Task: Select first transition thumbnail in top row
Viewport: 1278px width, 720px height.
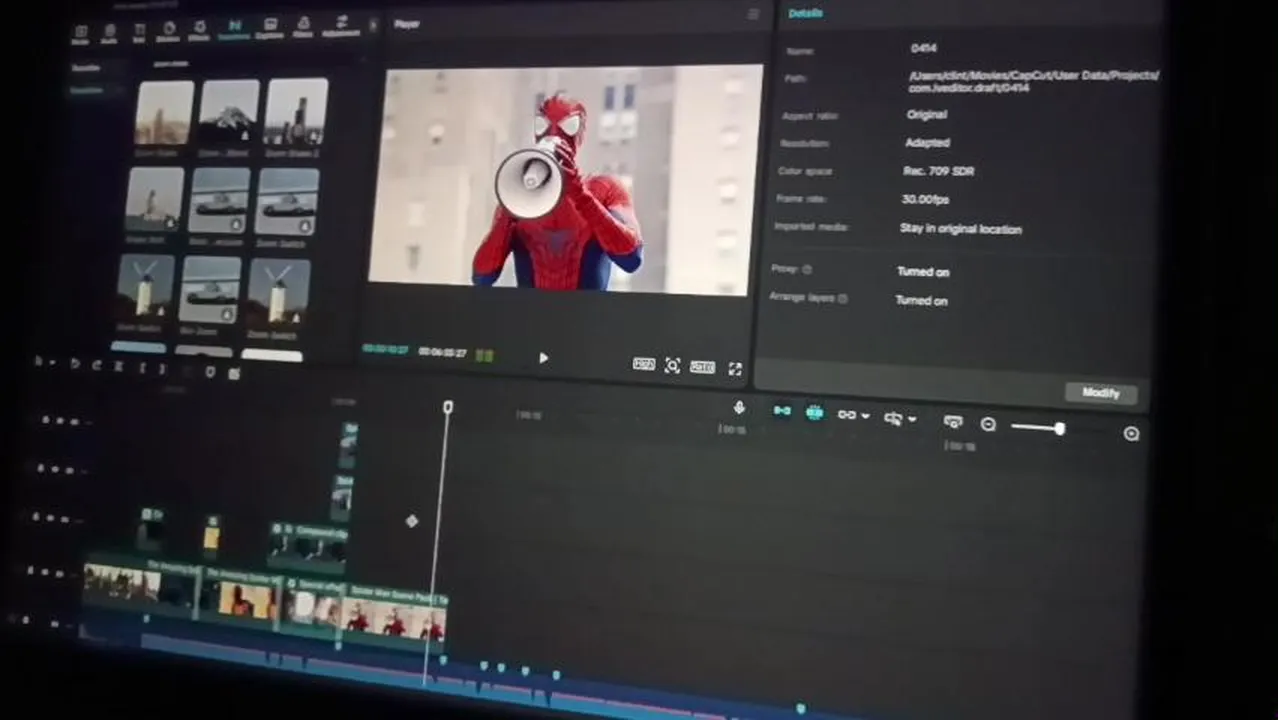Action: click(x=165, y=111)
